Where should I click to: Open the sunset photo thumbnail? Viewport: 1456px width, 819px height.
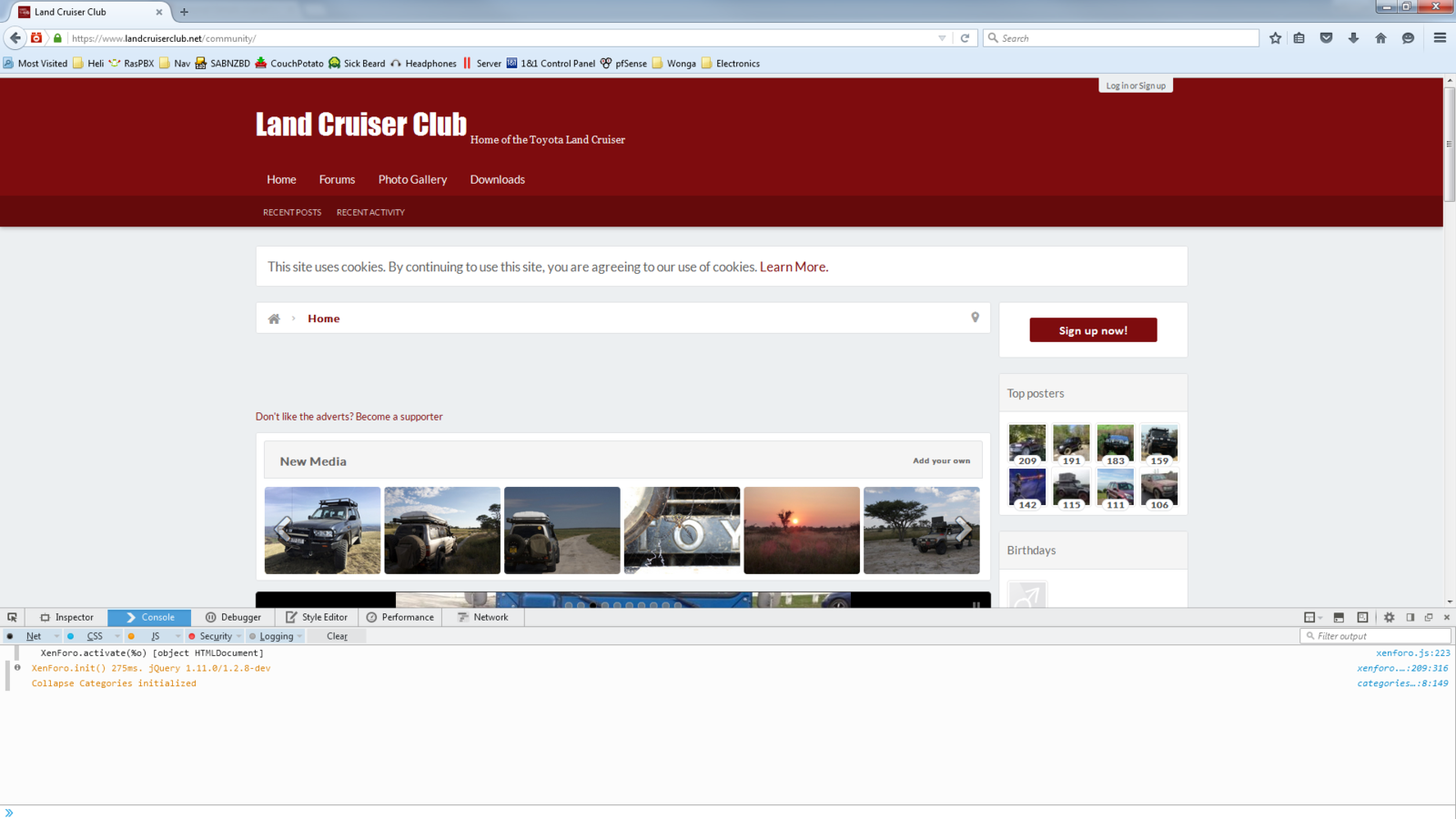click(802, 531)
